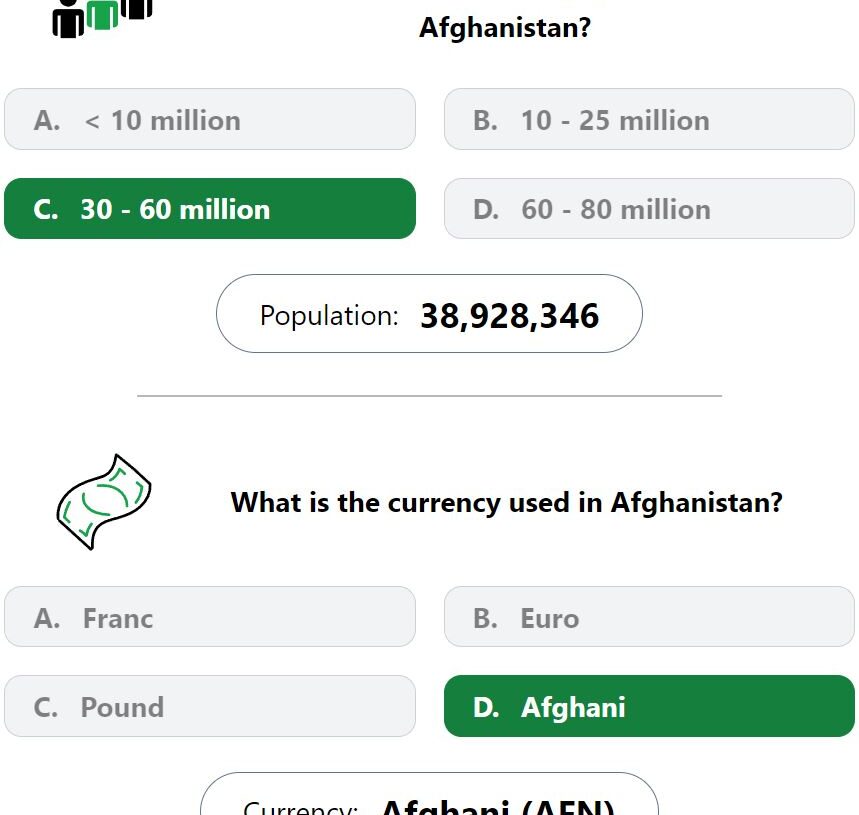
Task: Select the green D. Afghani answer
Action: pyautogui.click(x=649, y=706)
